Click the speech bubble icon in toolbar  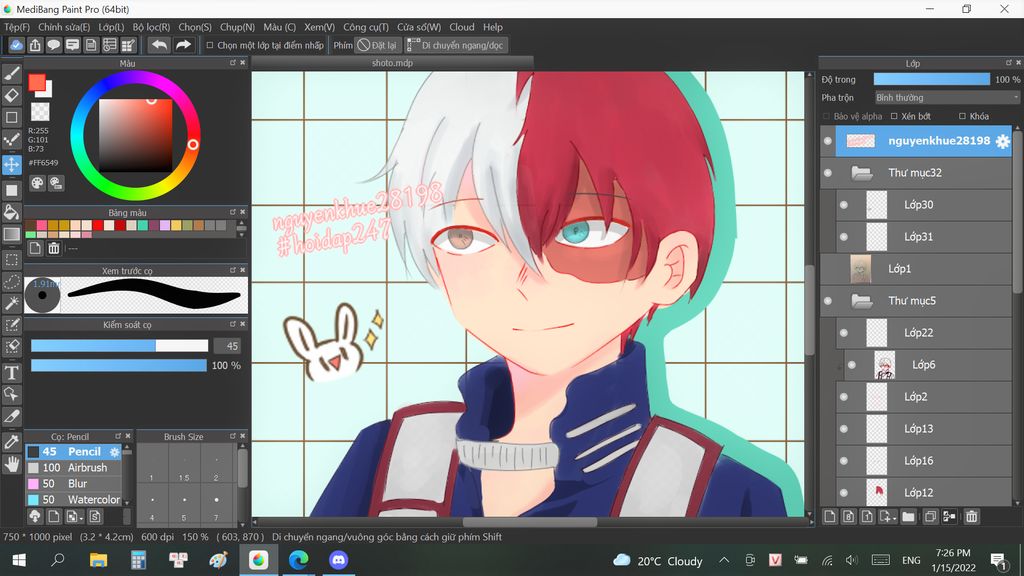54,45
